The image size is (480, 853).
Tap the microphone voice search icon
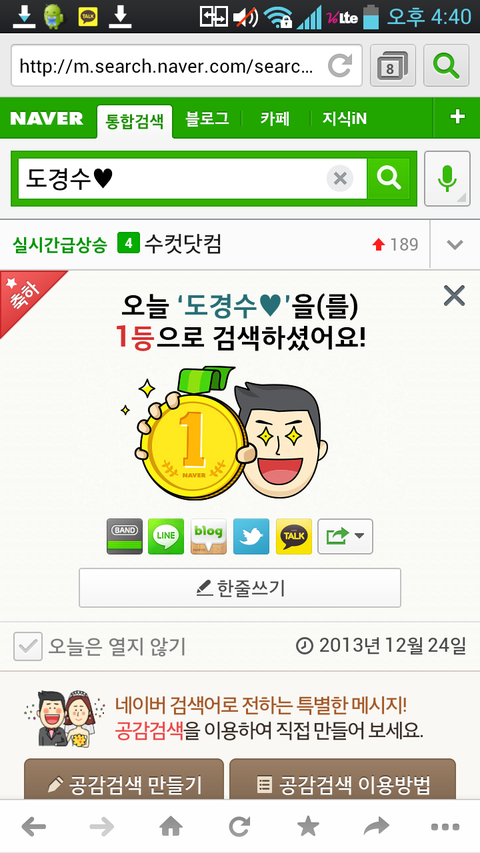(447, 178)
